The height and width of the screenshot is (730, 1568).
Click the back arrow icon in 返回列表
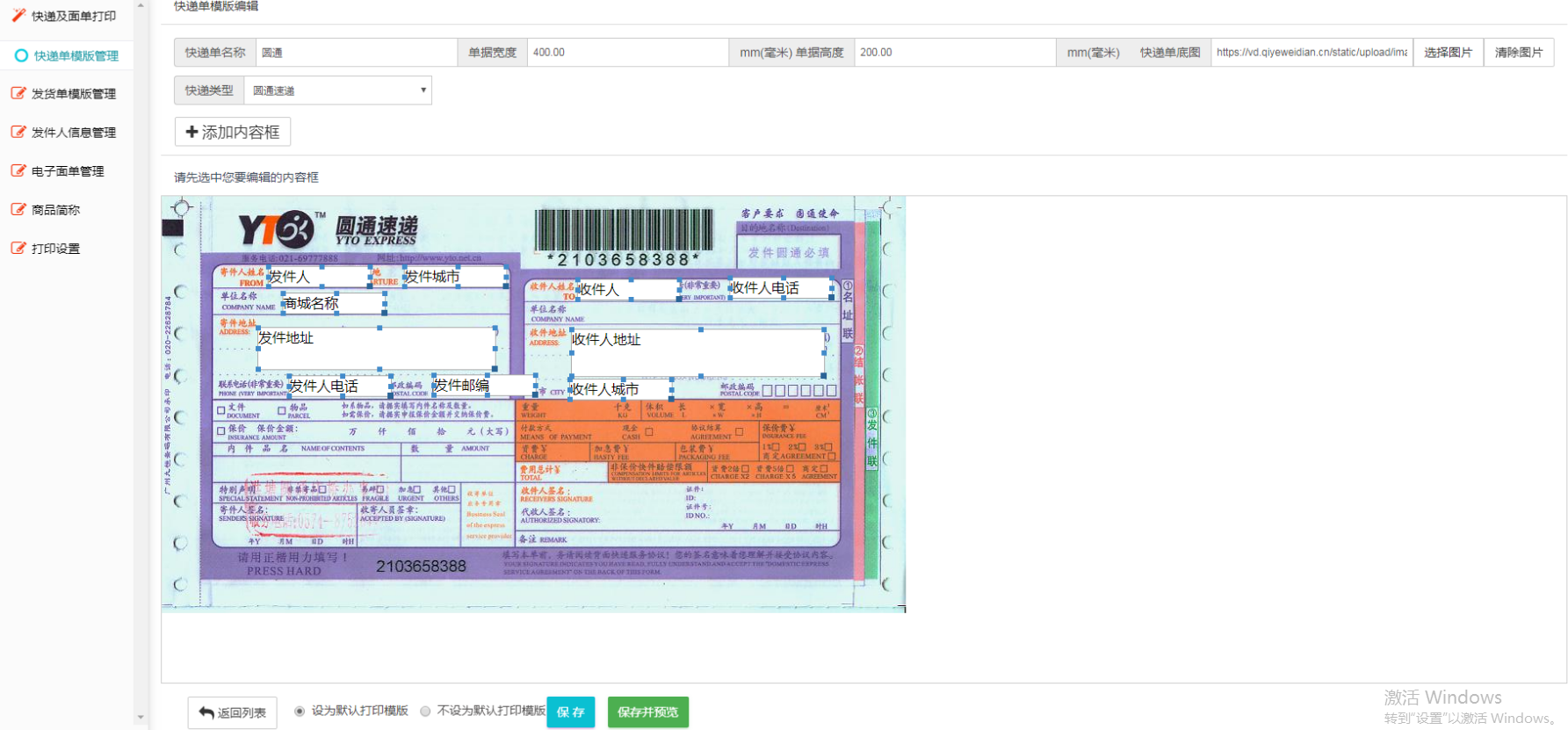[x=206, y=712]
